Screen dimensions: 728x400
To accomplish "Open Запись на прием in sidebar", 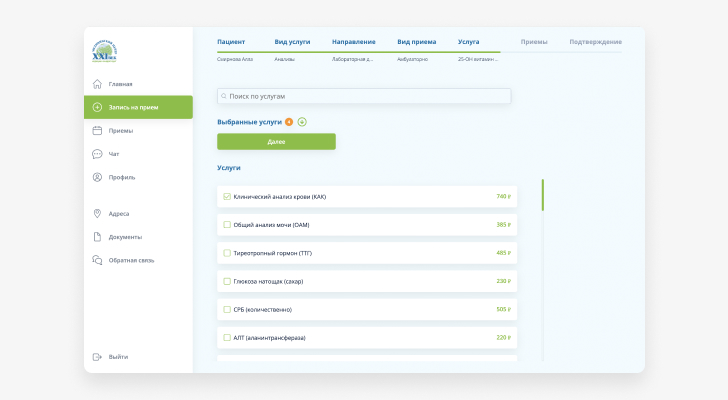I will click(138, 107).
